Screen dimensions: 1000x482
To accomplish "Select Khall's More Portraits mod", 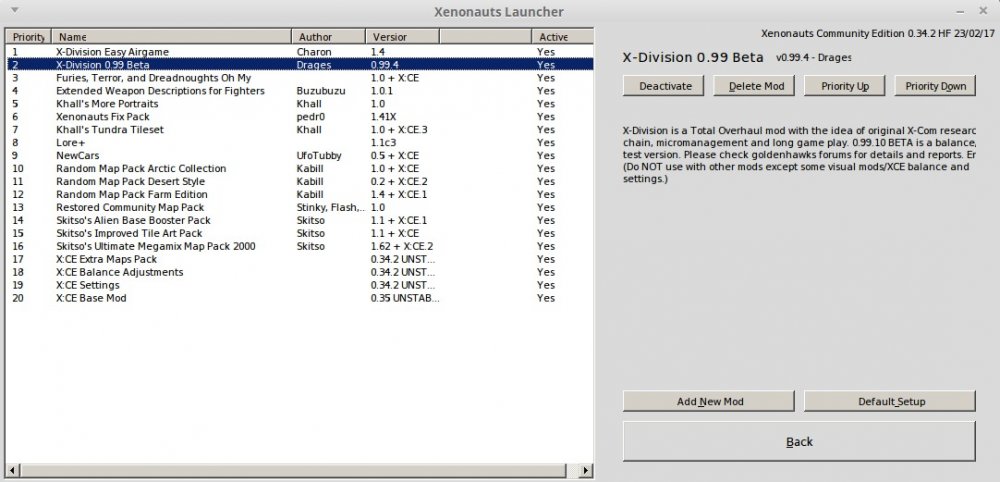I will point(300,103).
